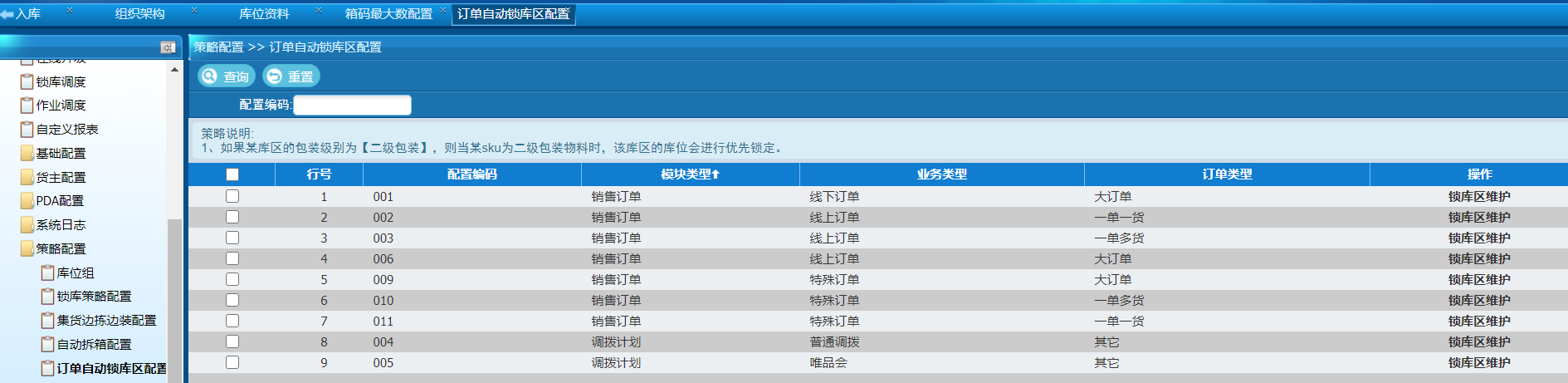This screenshot has width=1568, height=383.
Task: Click the 普通调拨 cell in row 8
Action: [834, 342]
